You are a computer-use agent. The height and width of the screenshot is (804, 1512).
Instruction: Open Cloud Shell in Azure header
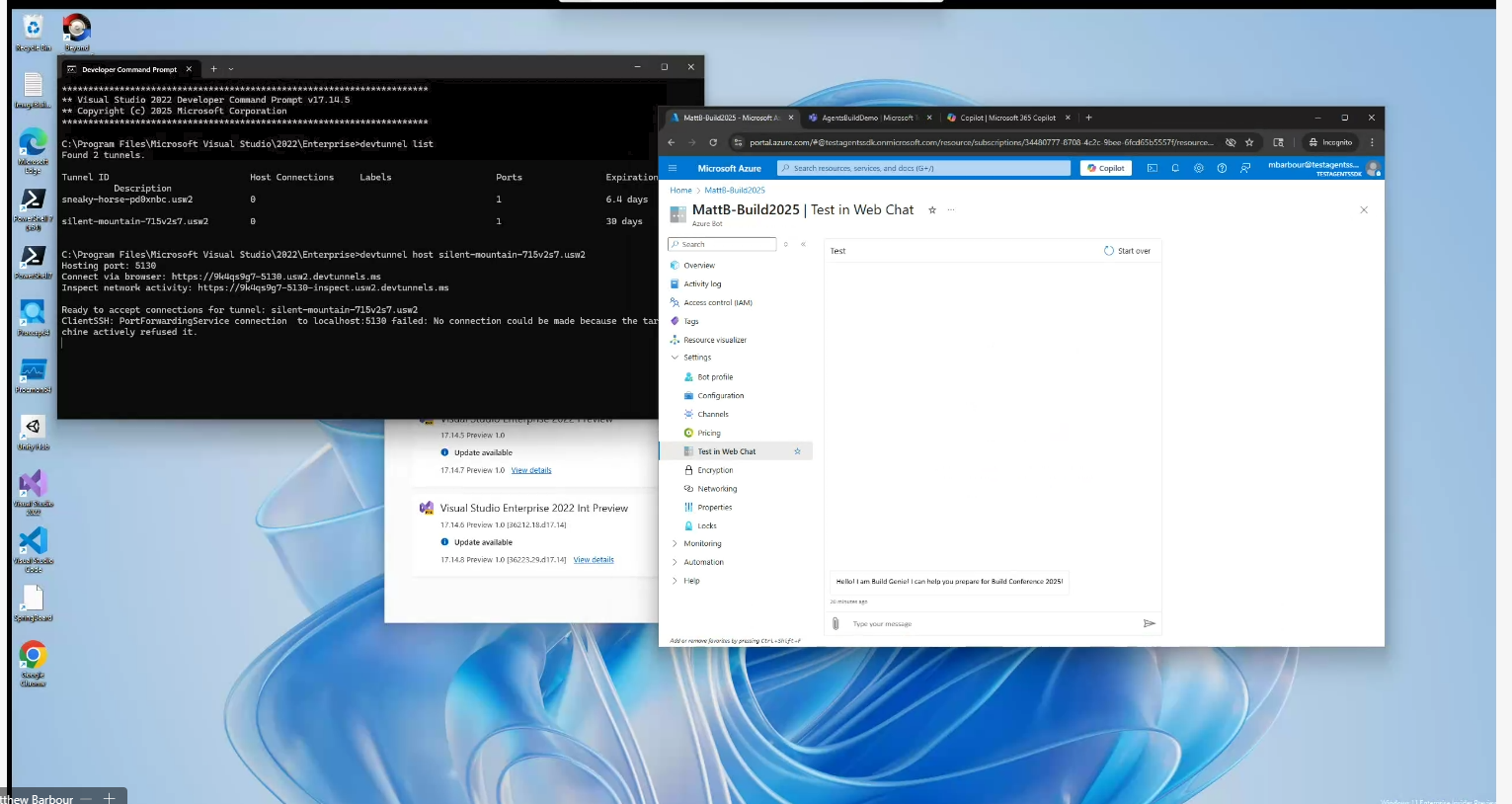[x=1152, y=168]
